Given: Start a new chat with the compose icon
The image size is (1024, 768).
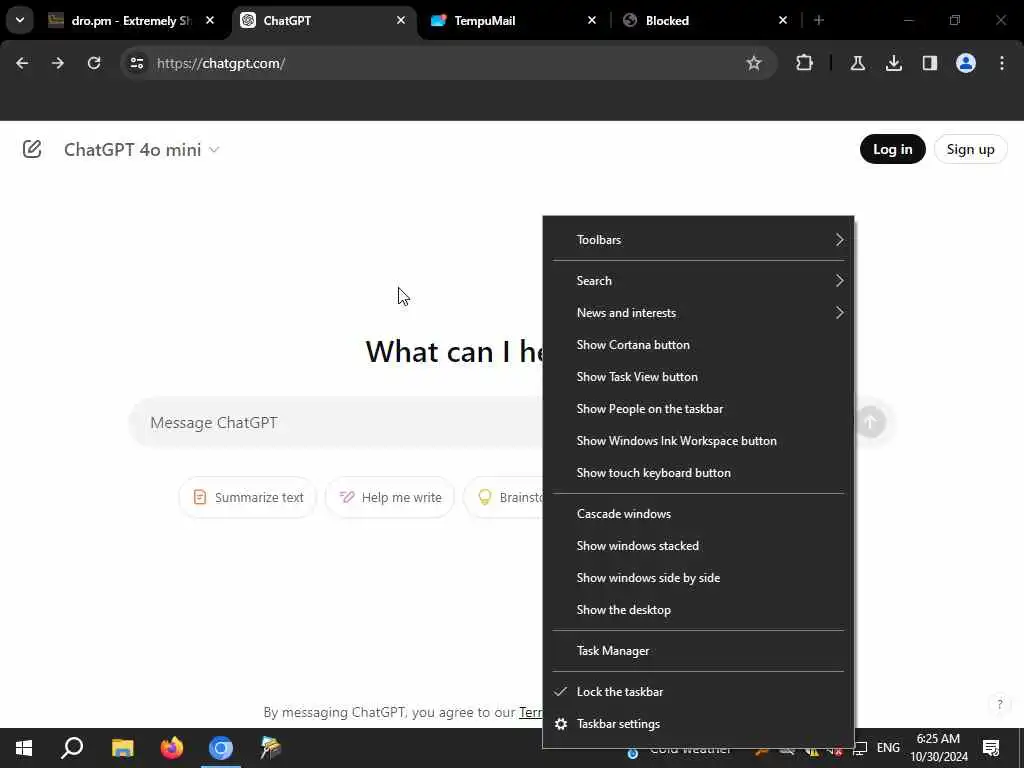Looking at the screenshot, I should pyautogui.click(x=31, y=150).
